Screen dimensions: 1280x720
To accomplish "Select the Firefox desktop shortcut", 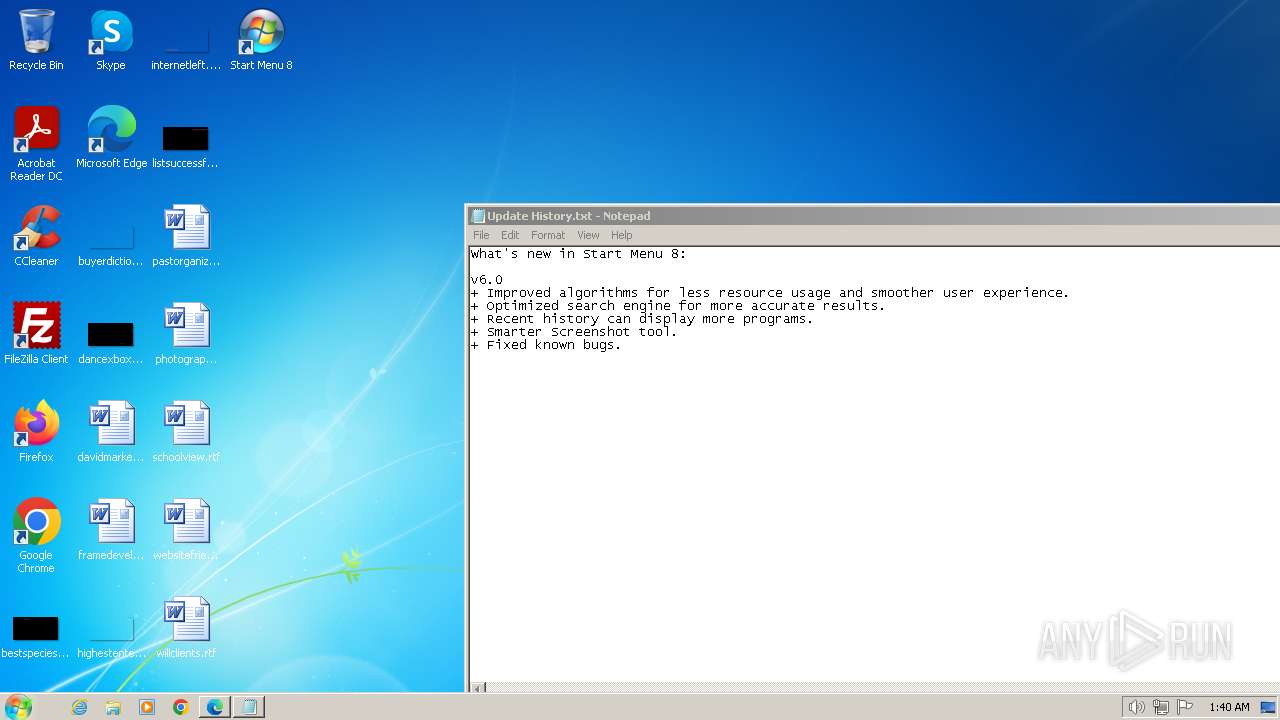I will (x=36, y=432).
